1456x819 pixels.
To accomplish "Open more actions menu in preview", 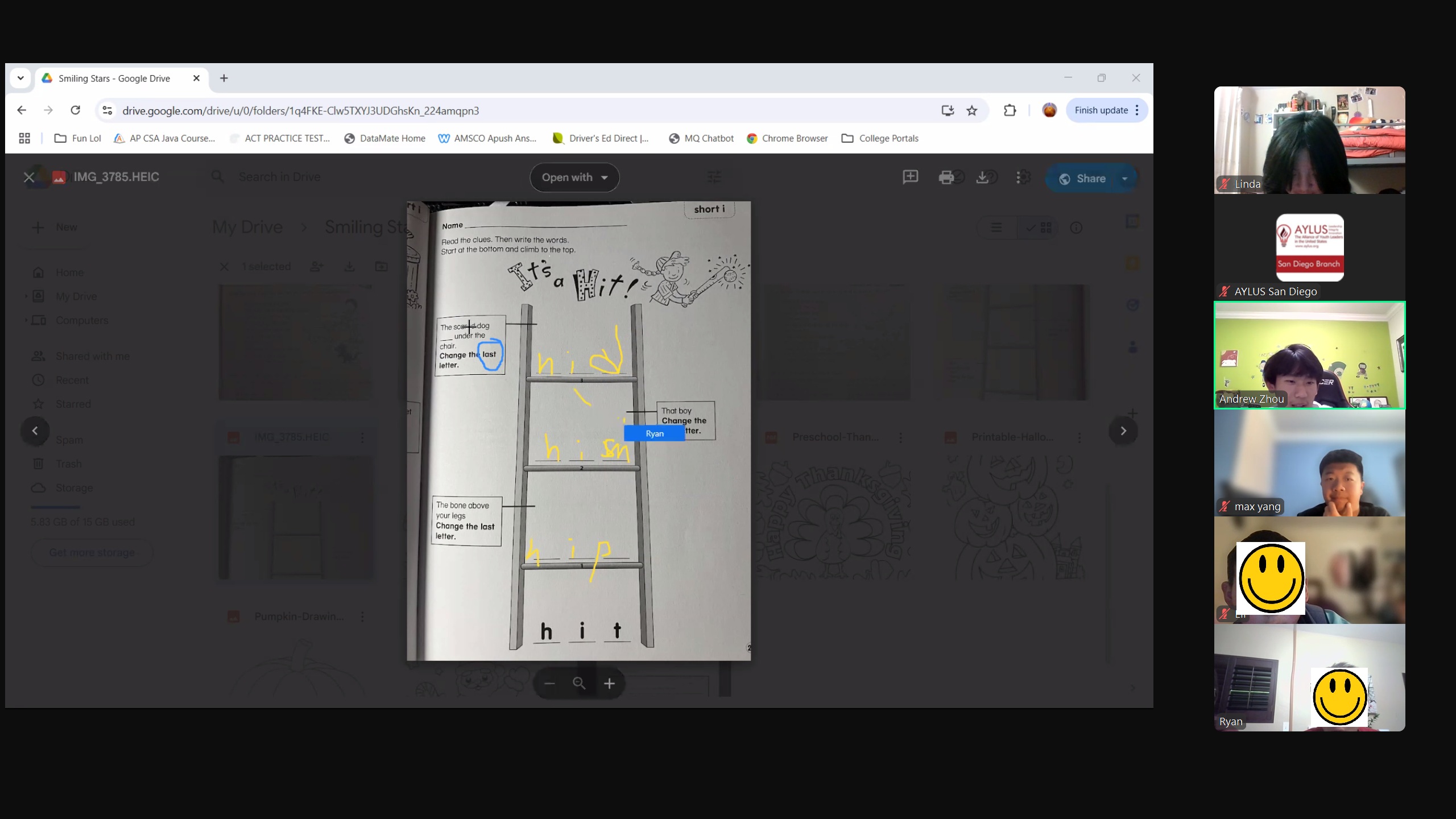I will (x=1017, y=177).
